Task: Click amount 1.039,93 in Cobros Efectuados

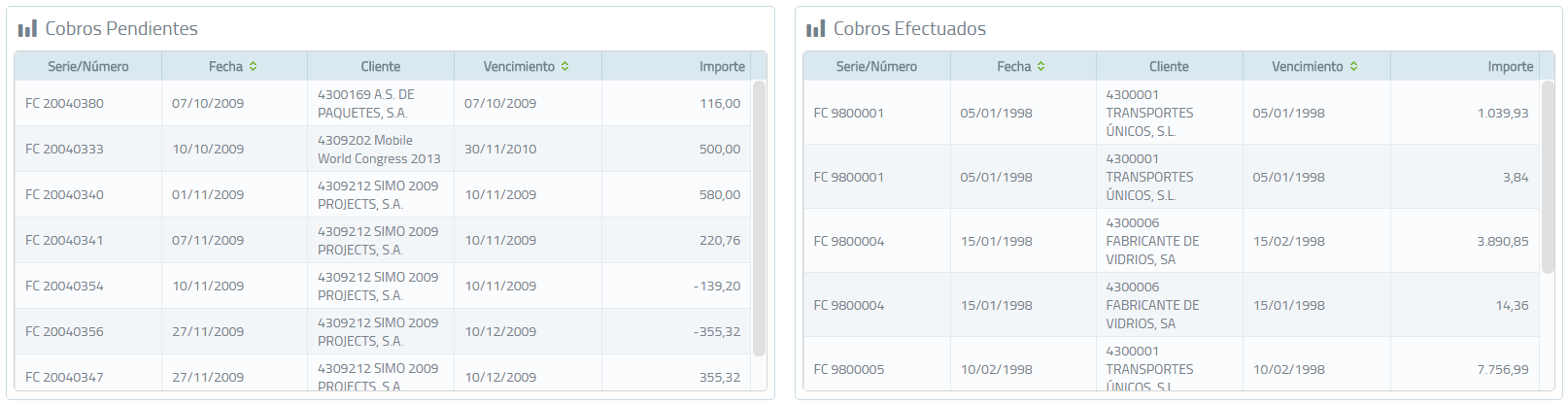Action: [1503, 113]
